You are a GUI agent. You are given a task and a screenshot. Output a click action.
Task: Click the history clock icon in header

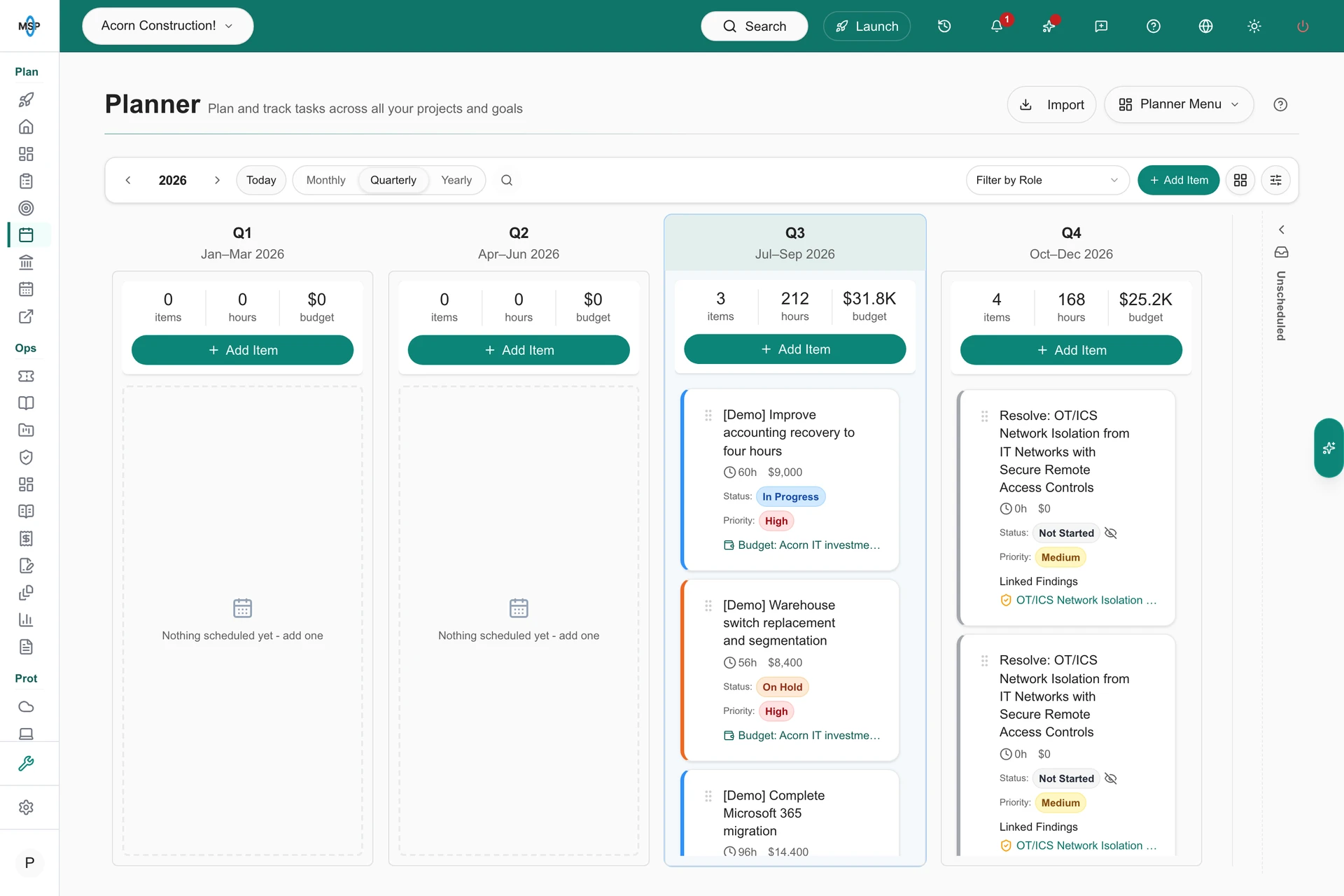[x=944, y=26]
